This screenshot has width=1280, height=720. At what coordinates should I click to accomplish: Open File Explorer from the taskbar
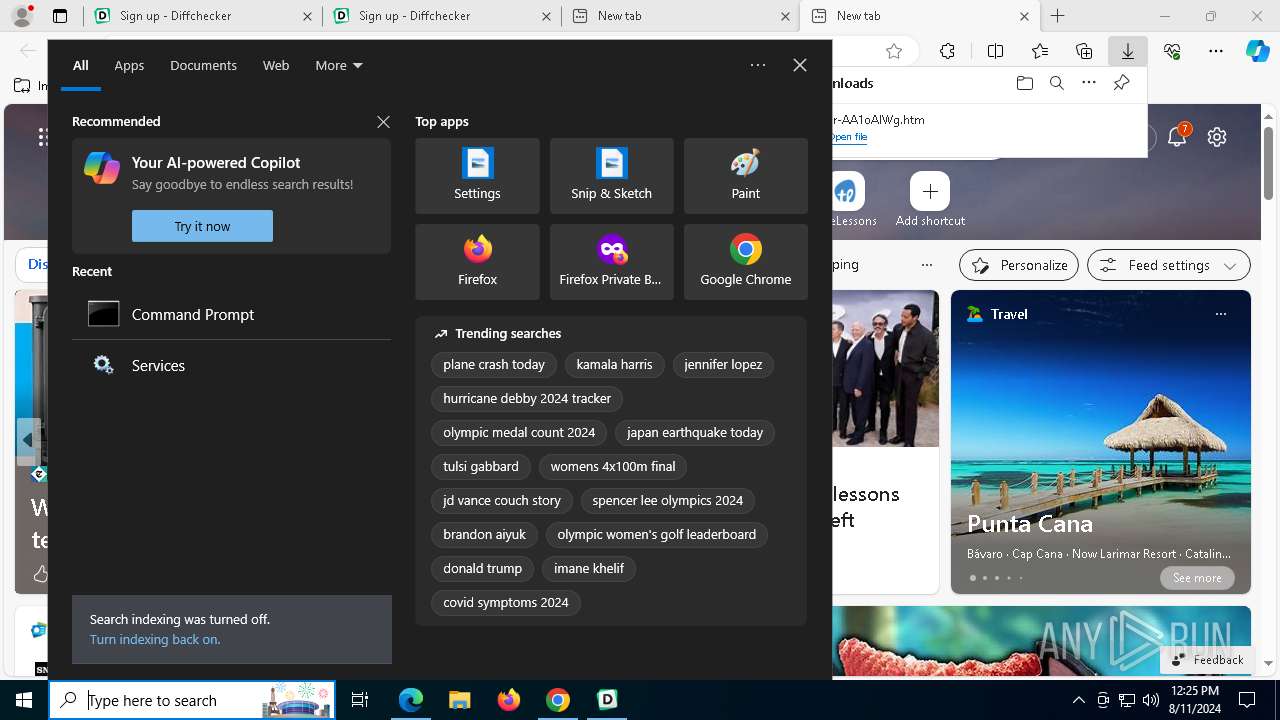(x=459, y=700)
